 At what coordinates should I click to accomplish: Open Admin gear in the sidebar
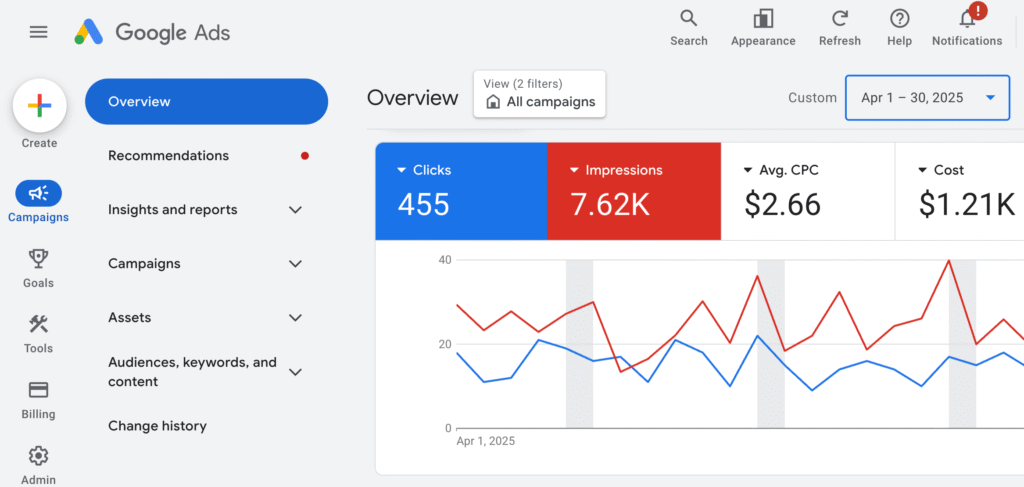point(39,456)
